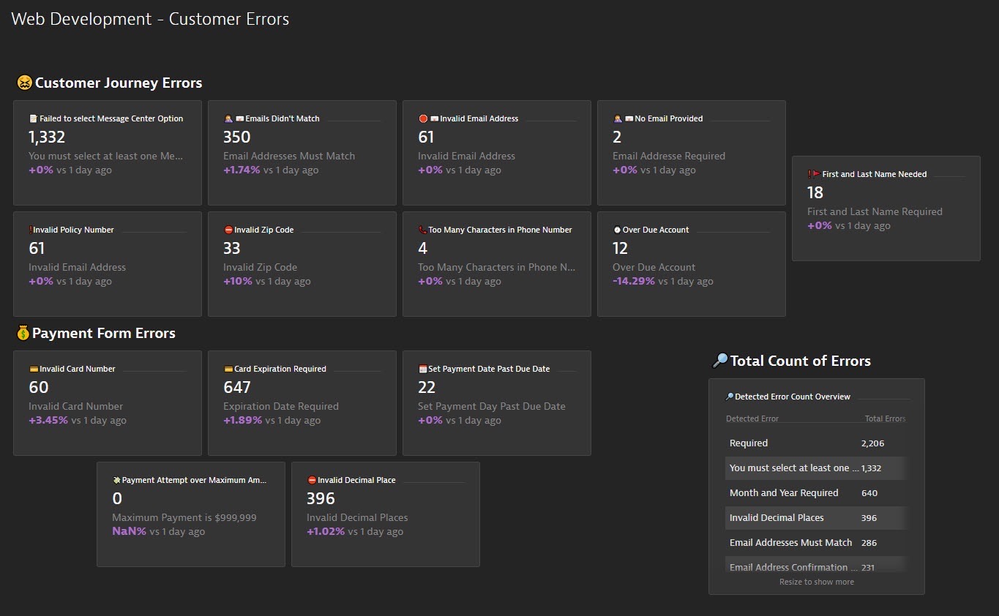Click the -14.29% change on Over Due Account tile
999x616 pixels.
click(x=634, y=282)
